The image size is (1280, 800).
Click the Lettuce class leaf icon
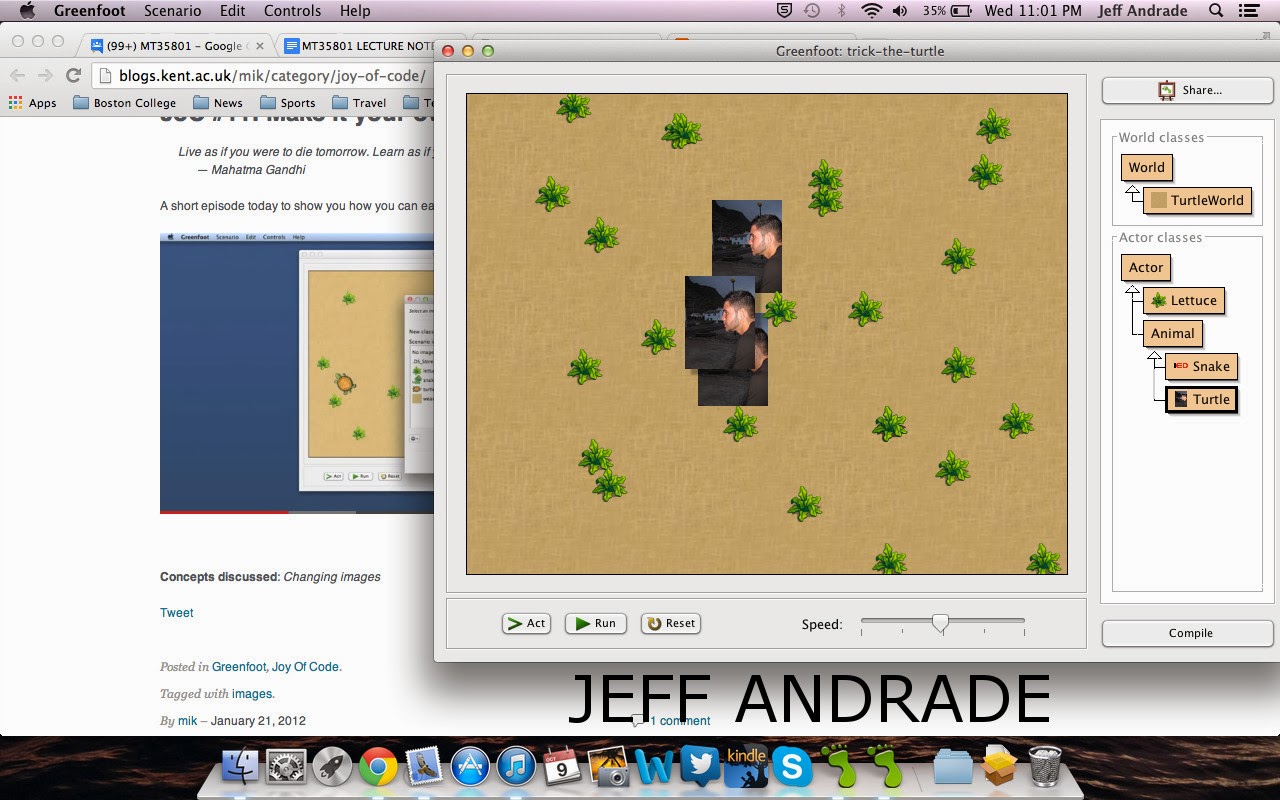[x=1158, y=300]
